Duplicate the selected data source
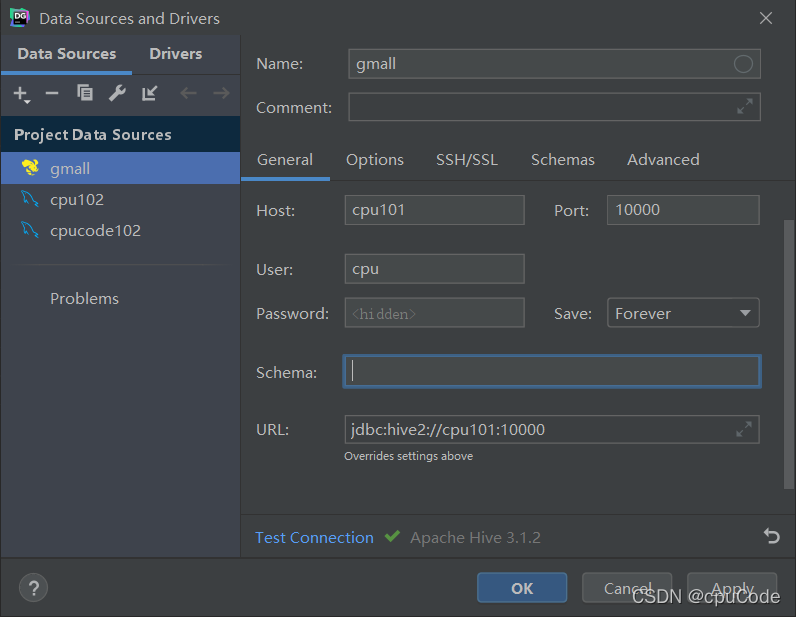Viewport: 796px width, 617px height. (x=84, y=93)
